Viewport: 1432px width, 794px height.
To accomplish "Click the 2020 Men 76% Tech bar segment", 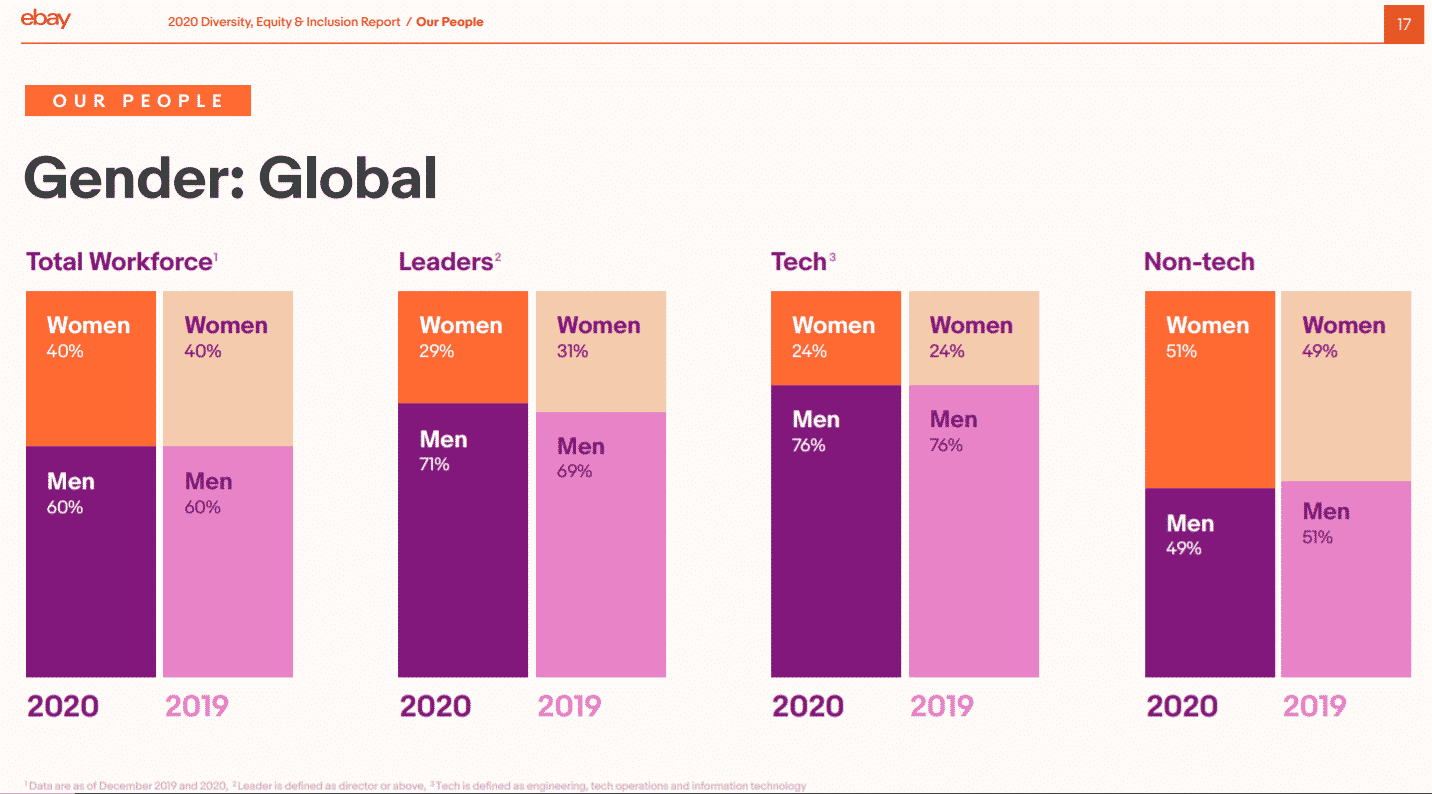I will pyautogui.click(x=835, y=530).
